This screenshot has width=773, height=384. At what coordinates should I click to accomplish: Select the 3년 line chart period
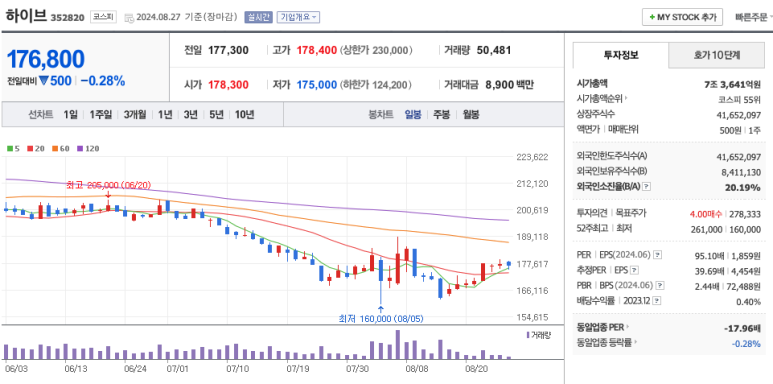pyautogui.click(x=190, y=115)
